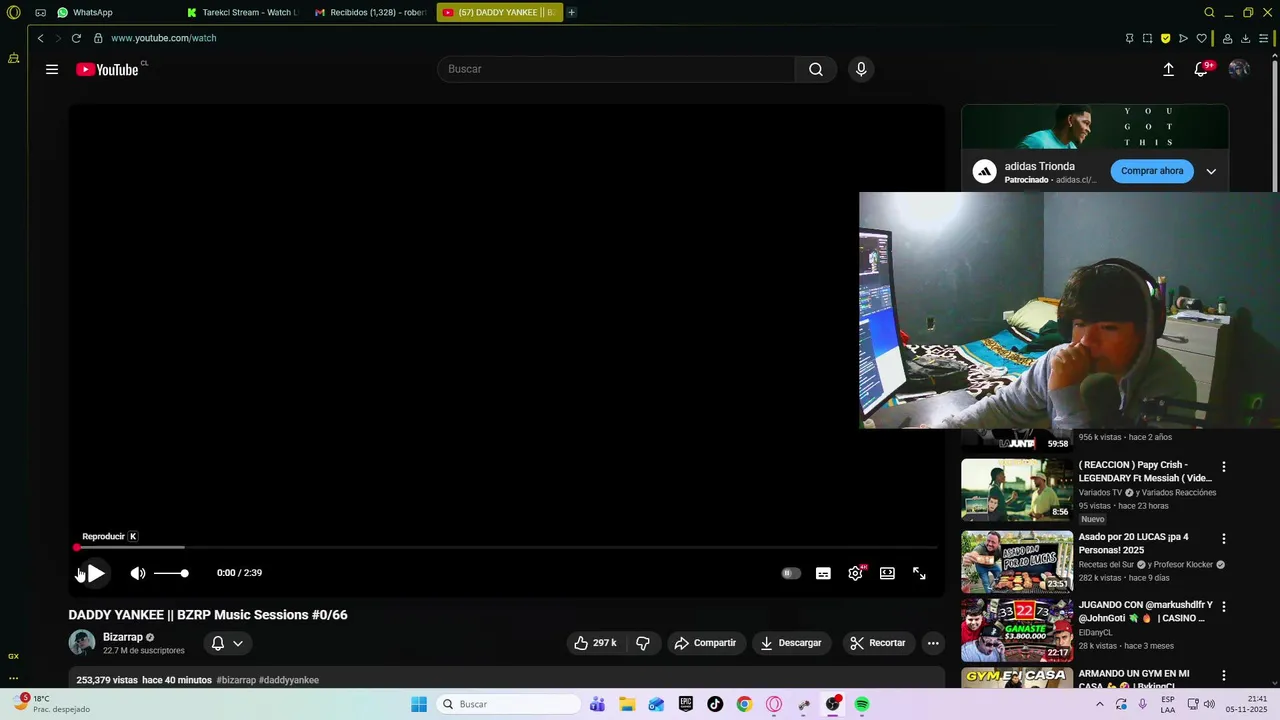Click the YouTube search magnifier button
The height and width of the screenshot is (720, 1280).
(816, 69)
